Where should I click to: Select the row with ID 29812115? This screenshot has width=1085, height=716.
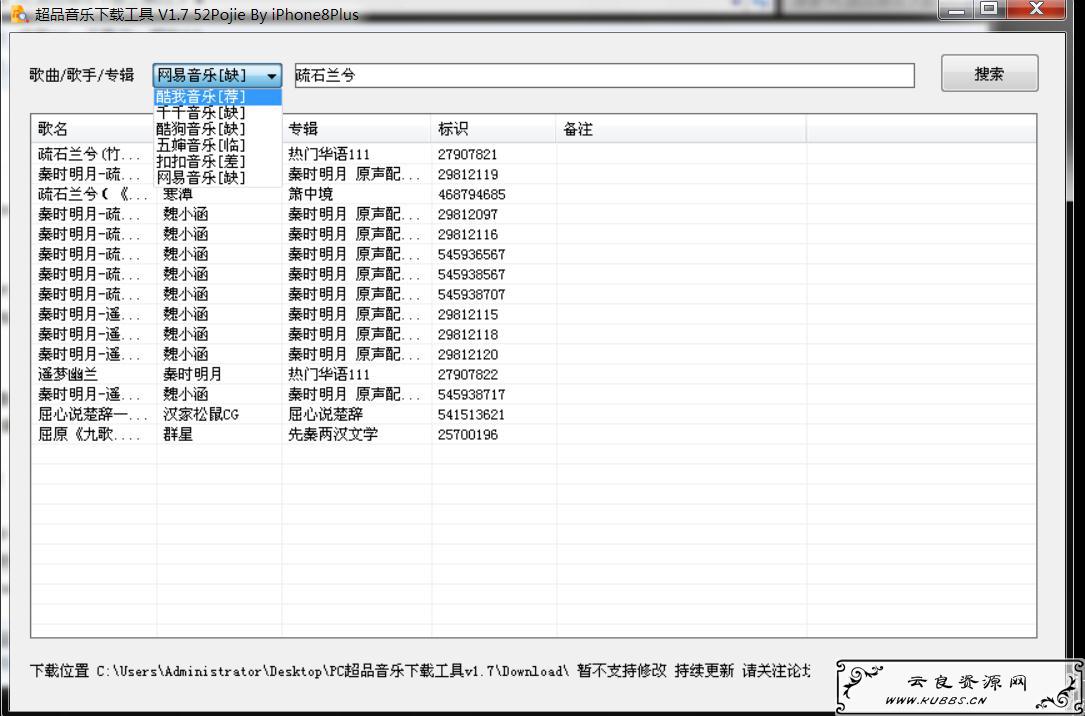[x=533, y=315]
